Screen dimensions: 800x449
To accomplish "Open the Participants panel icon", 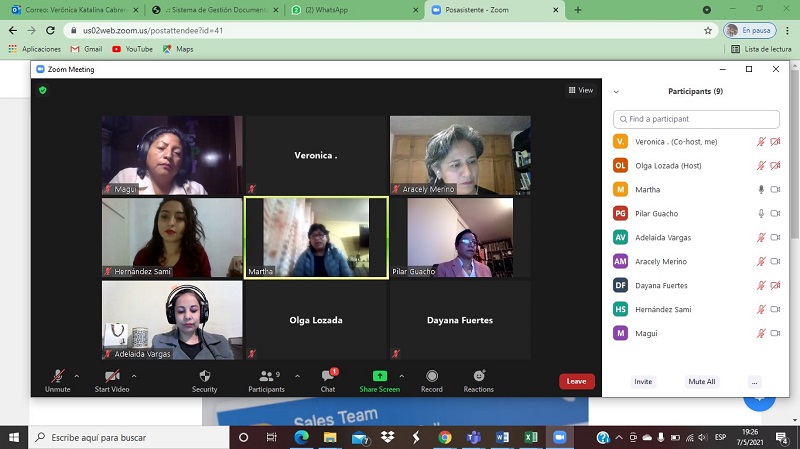I will (266, 377).
